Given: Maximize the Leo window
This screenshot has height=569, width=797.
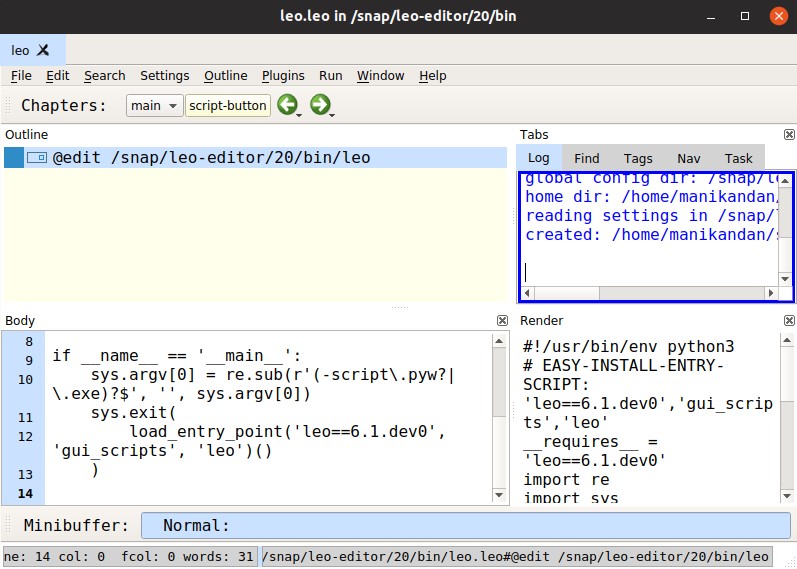Looking at the screenshot, I should click(745, 16).
